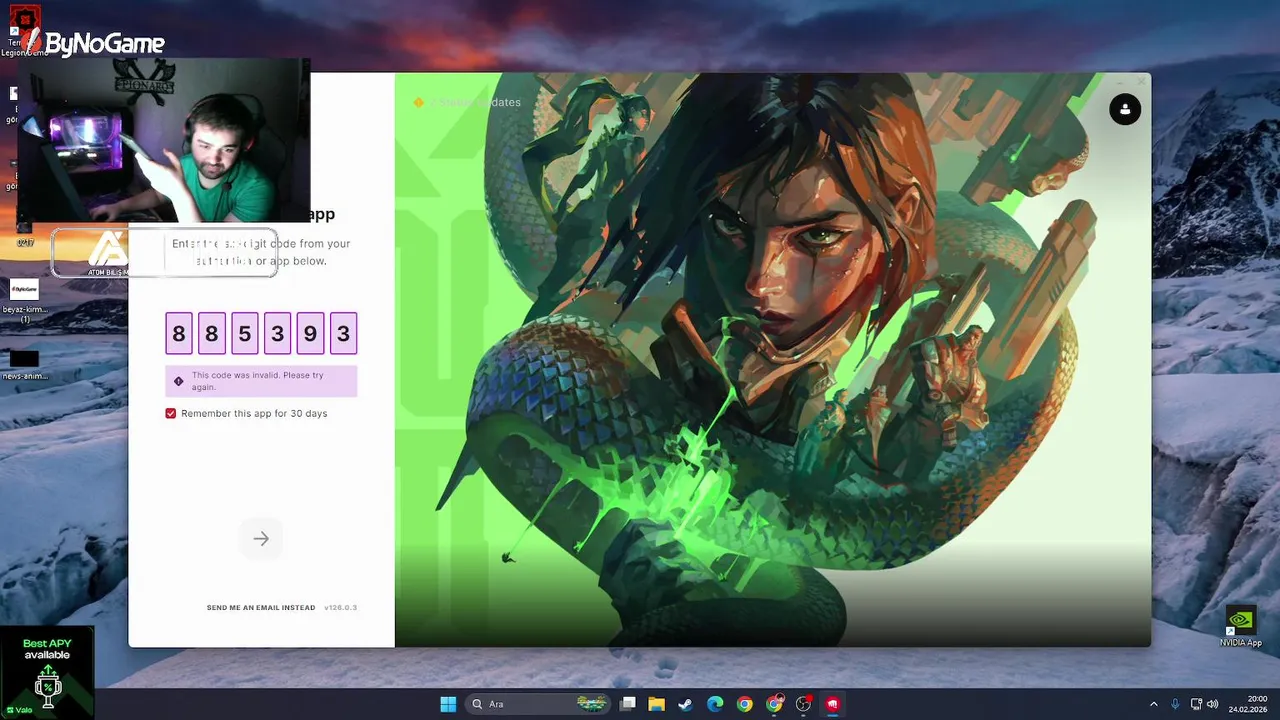Image resolution: width=1280 pixels, height=720 pixels.
Task: Open the Windows Start menu
Action: click(448, 704)
